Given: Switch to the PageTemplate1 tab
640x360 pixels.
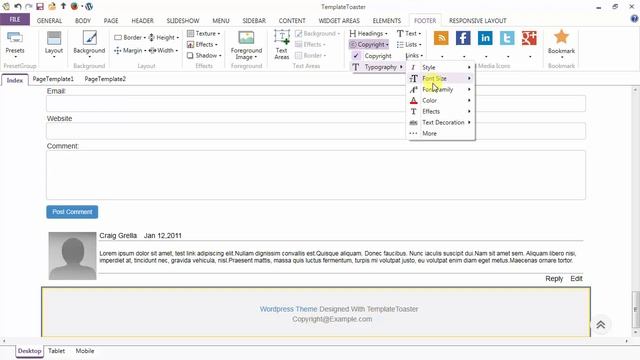Looking at the screenshot, I should coord(53,79).
